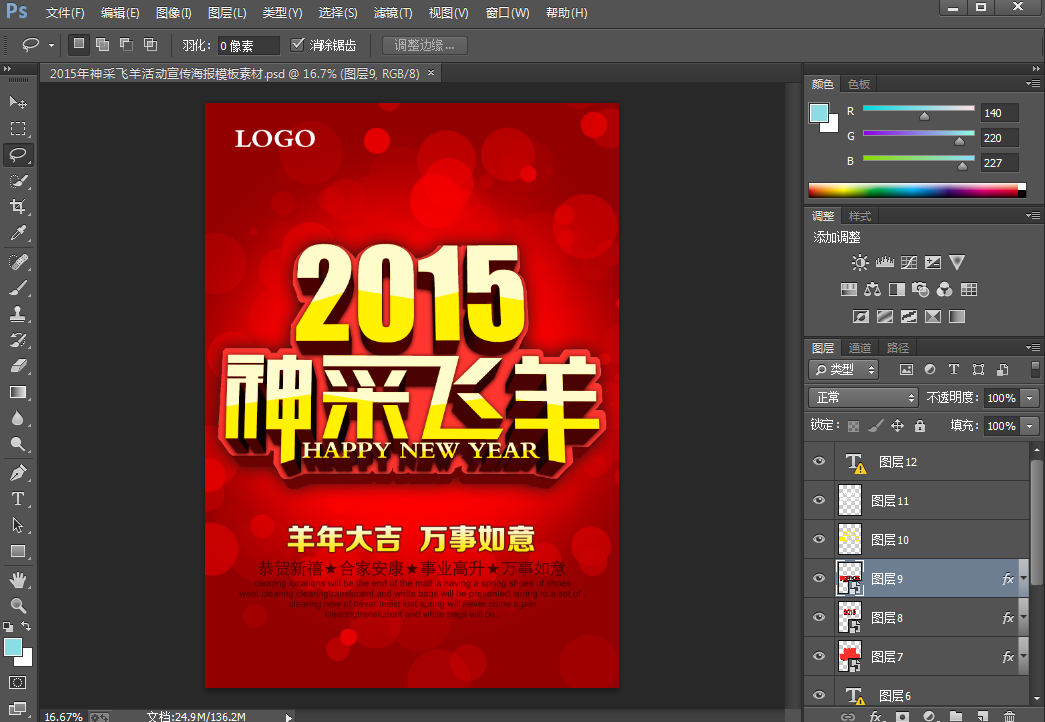Hide layer 图层 8
Image resolution: width=1045 pixels, height=722 pixels.
[x=819, y=617]
